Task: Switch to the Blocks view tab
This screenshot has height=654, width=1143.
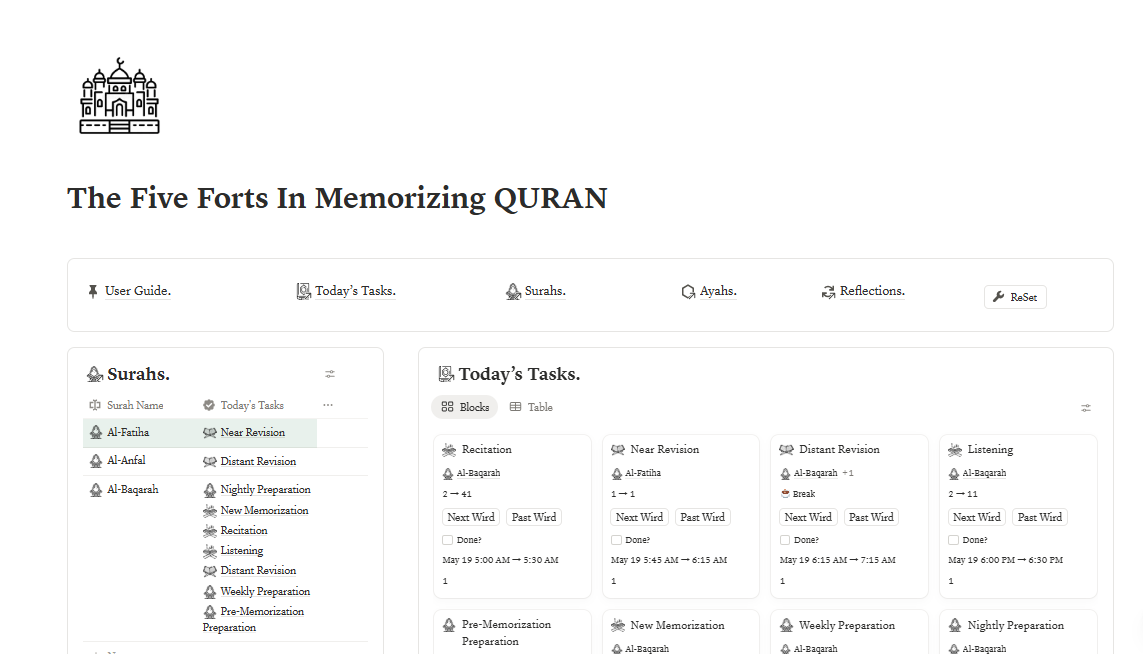Action: [465, 407]
